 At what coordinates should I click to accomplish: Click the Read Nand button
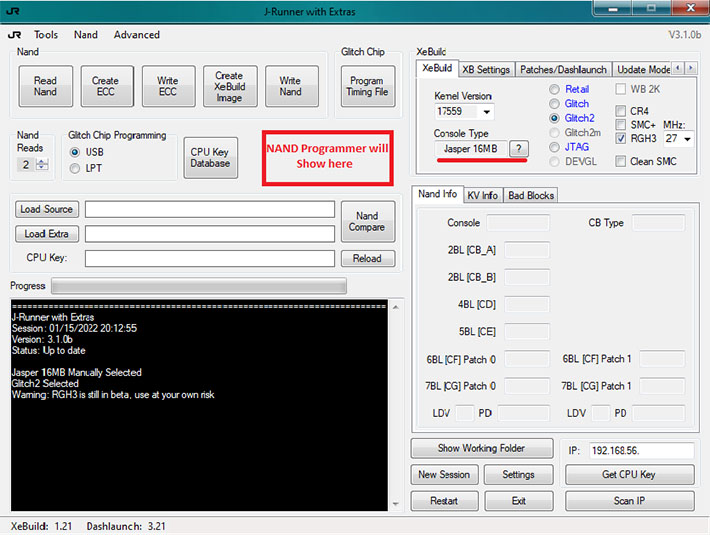click(45, 86)
